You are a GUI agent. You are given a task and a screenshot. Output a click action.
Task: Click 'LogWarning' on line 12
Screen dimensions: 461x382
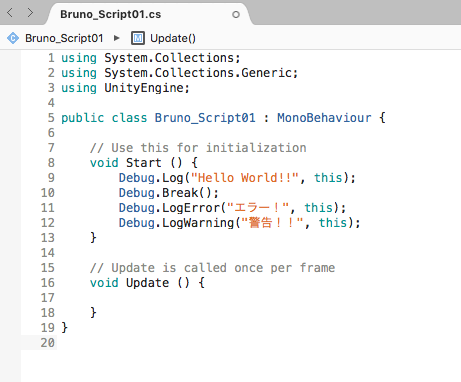tap(198, 223)
